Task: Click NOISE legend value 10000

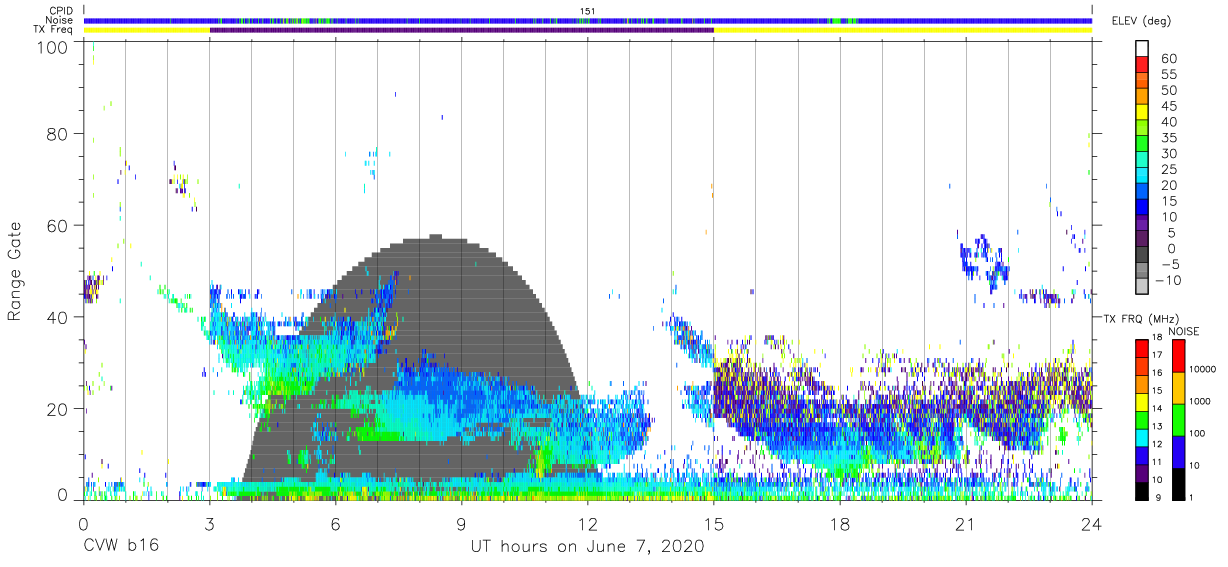Action: 1204,370
